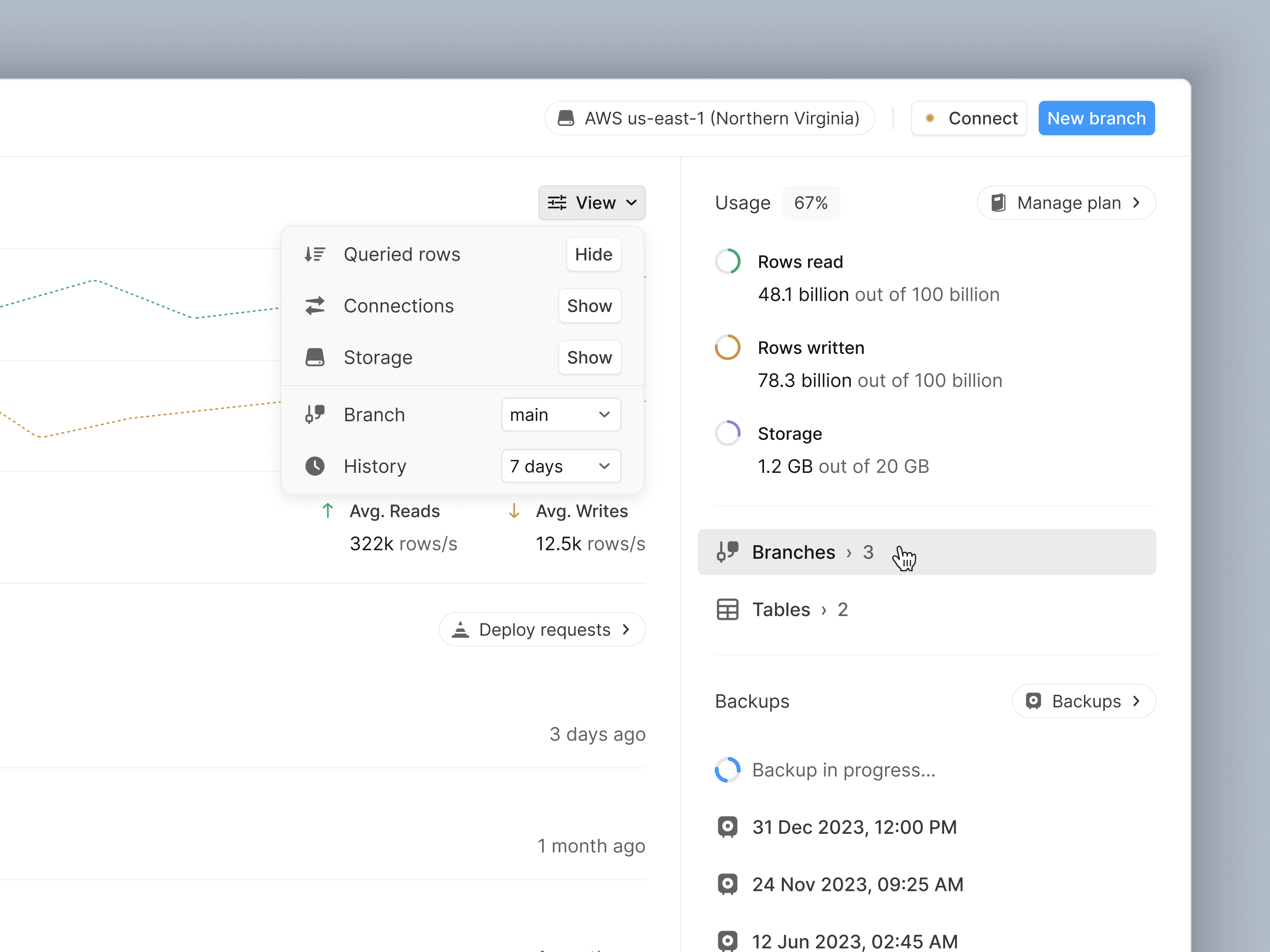The height and width of the screenshot is (952, 1270).
Task: Click the Backups button chevron arrow
Action: coord(1136,701)
